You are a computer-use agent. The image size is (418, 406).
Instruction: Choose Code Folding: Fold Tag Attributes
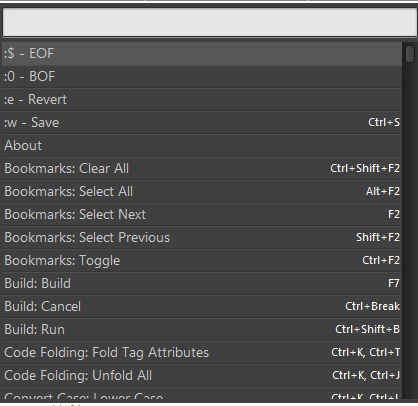[202, 353]
